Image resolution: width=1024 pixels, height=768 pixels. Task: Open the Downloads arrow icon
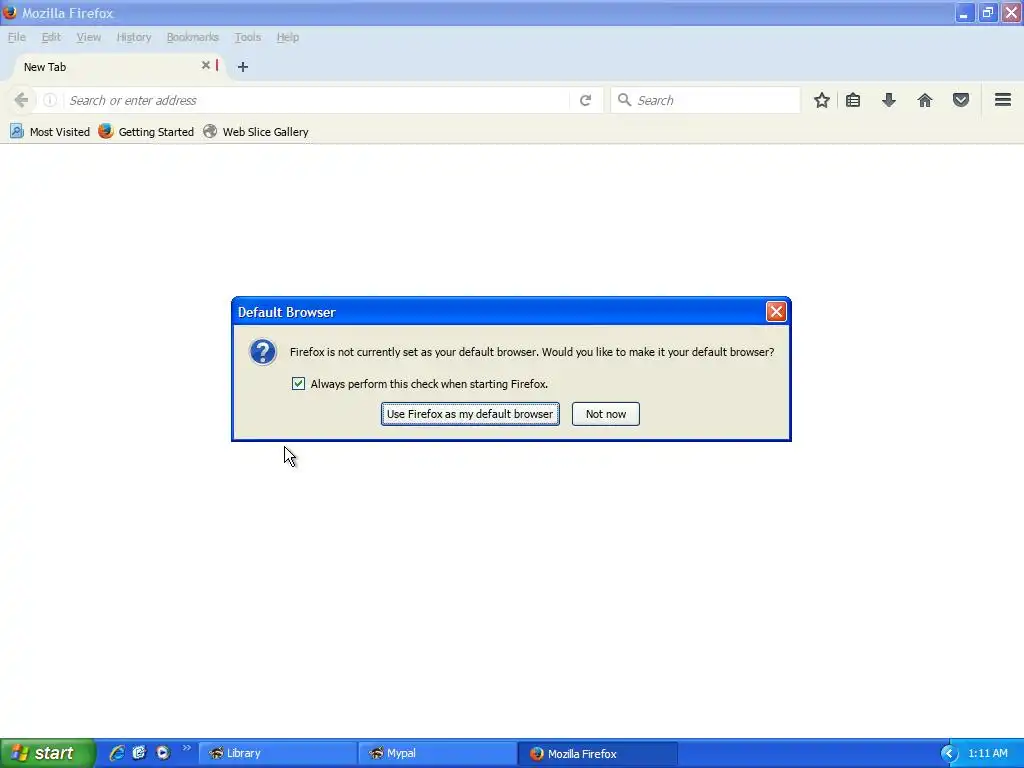tap(889, 100)
